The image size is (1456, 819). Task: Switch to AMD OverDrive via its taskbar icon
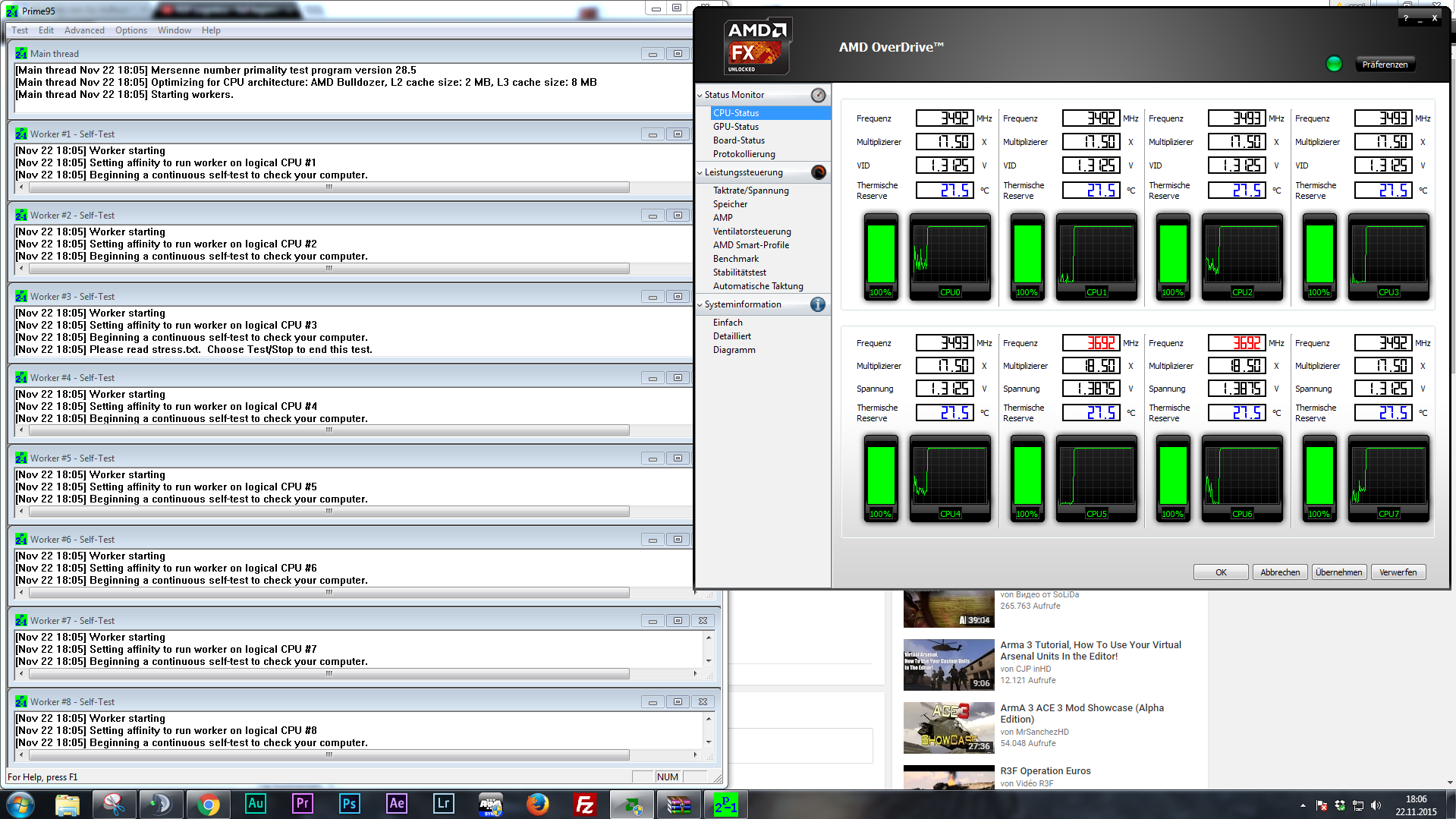point(632,804)
